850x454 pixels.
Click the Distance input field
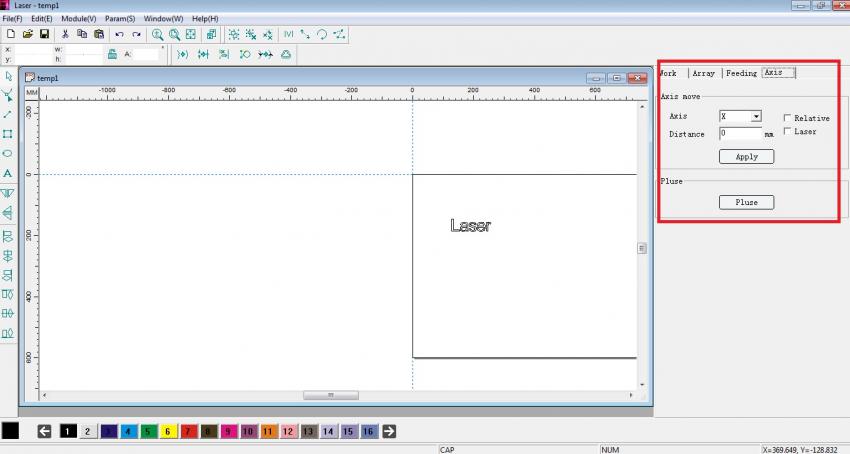coord(740,133)
